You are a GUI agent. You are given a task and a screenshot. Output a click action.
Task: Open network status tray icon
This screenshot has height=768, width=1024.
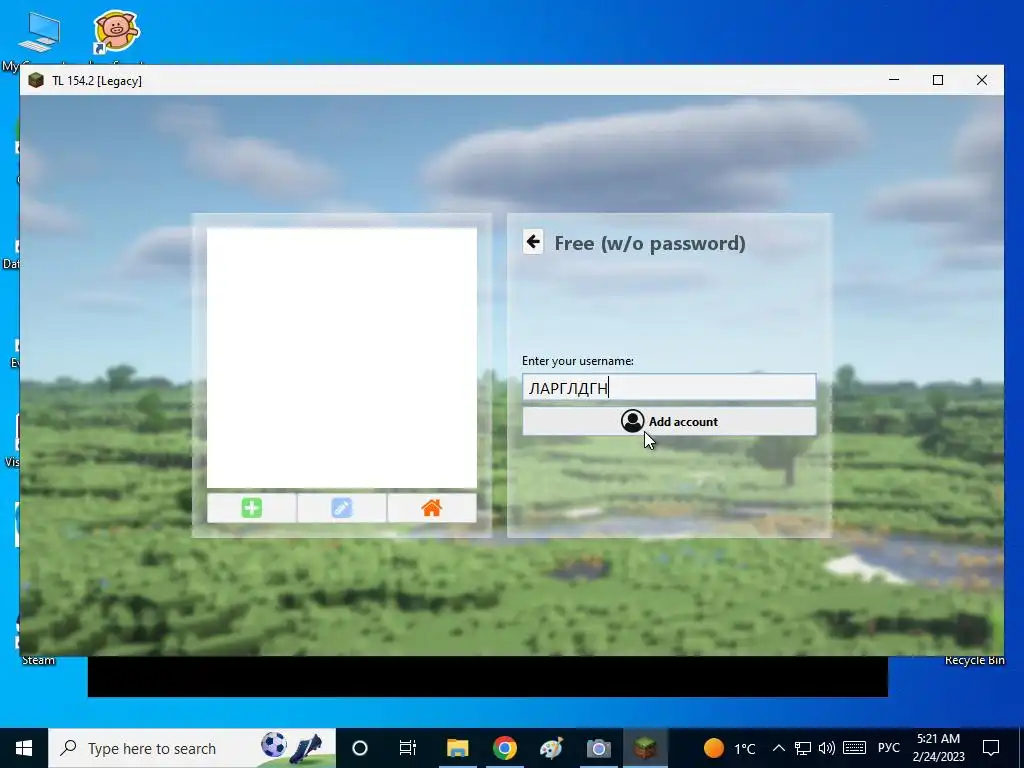tap(803, 748)
